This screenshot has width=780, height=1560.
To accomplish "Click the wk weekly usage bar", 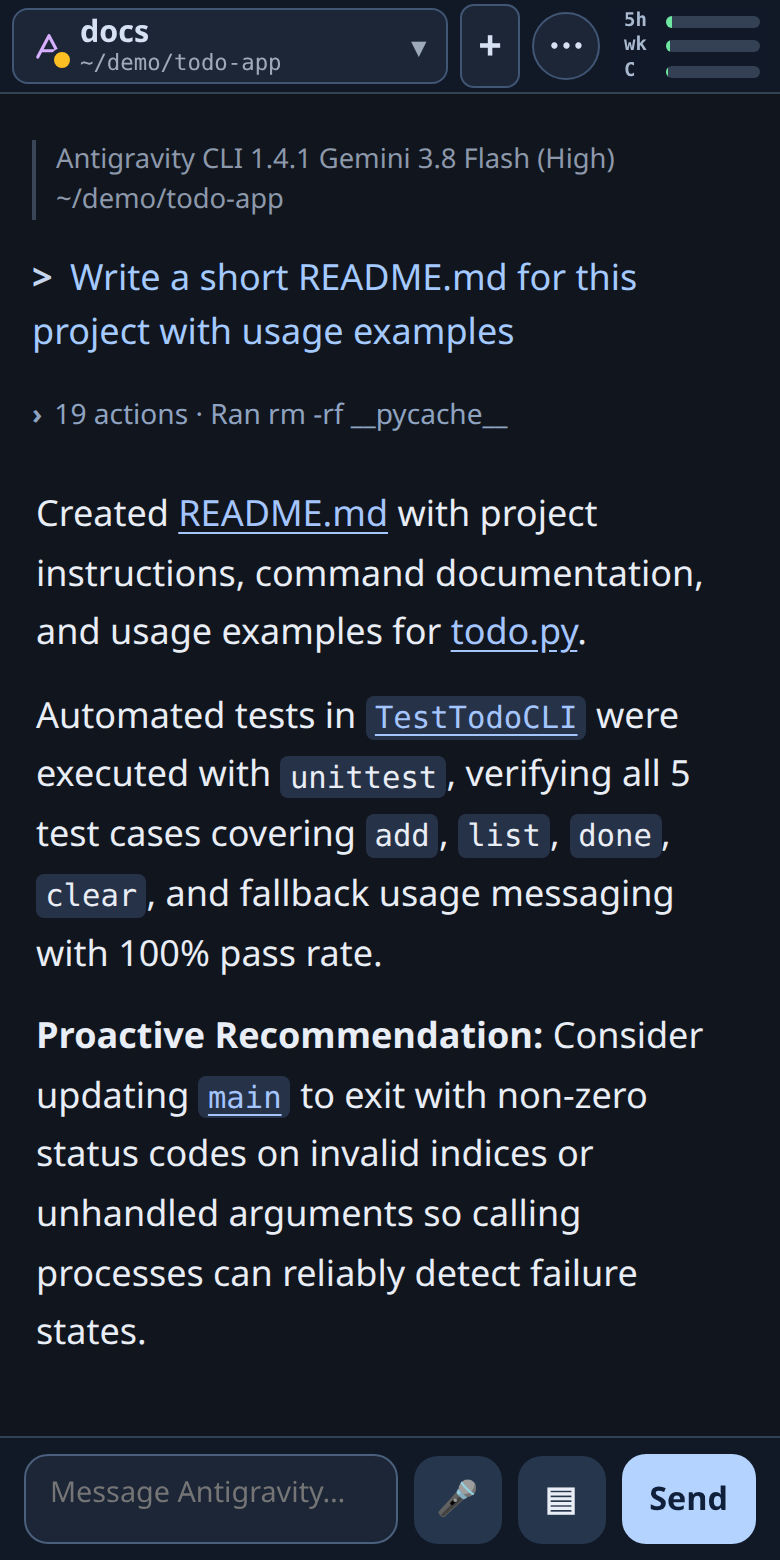I will [713, 46].
